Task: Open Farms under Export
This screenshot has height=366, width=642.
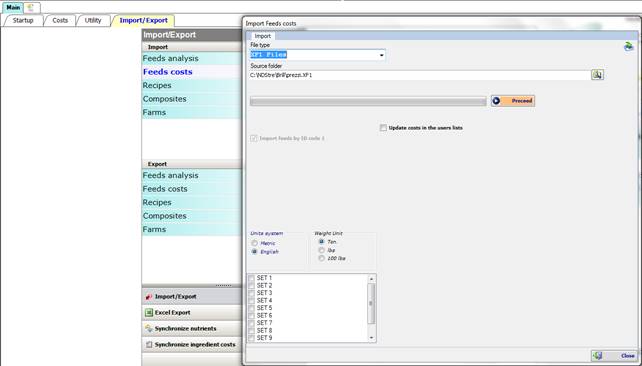Action: point(192,229)
